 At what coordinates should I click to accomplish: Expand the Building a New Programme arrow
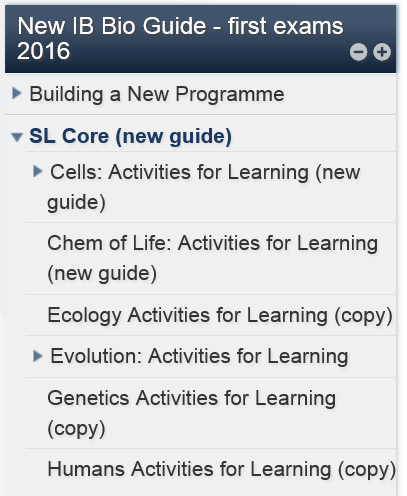click(x=17, y=93)
